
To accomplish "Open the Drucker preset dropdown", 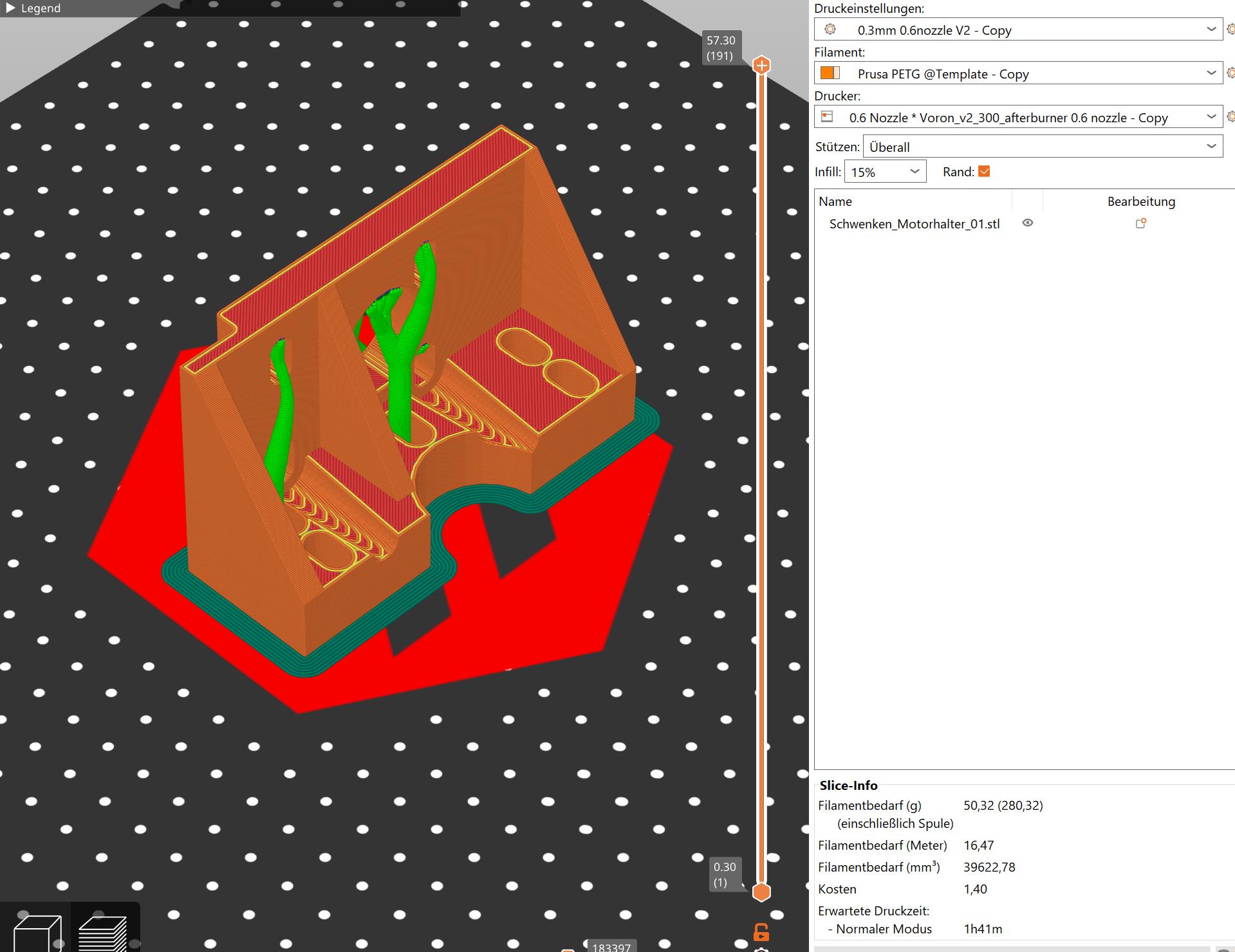I will point(1019,117).
